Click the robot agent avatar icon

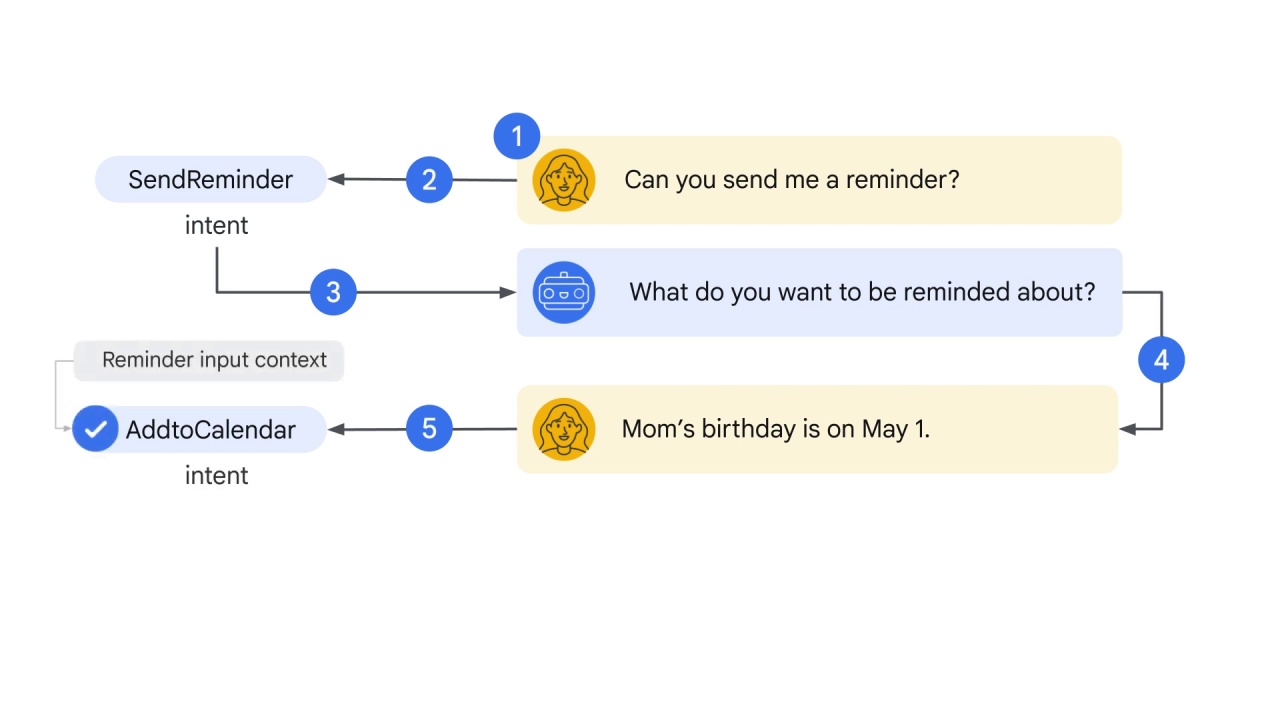[564, 292]
